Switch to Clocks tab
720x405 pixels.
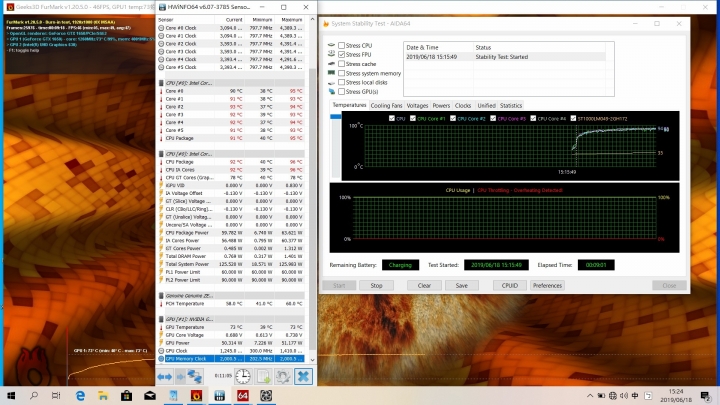[x=463, y=106]
